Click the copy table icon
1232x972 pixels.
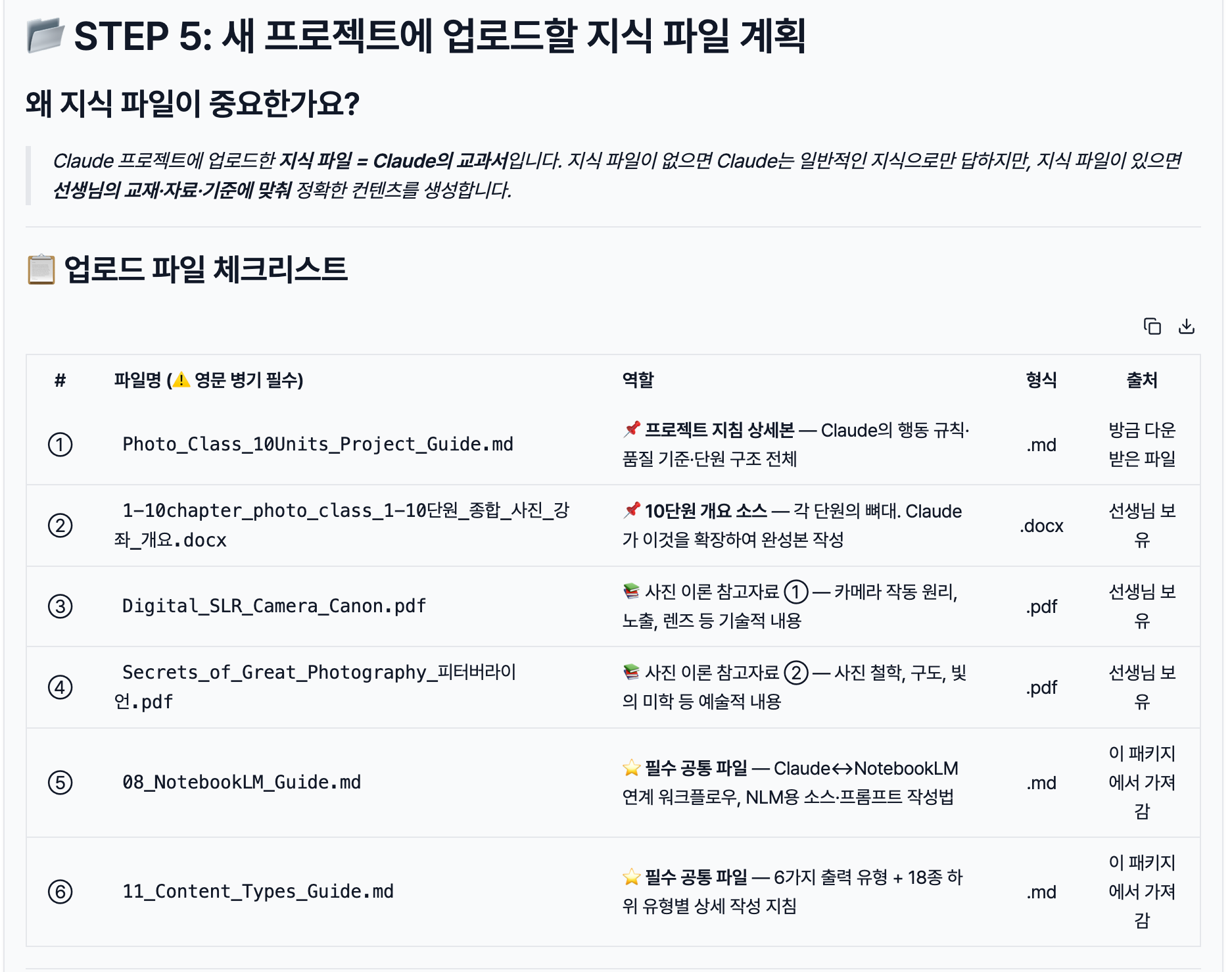point(1152,326)
